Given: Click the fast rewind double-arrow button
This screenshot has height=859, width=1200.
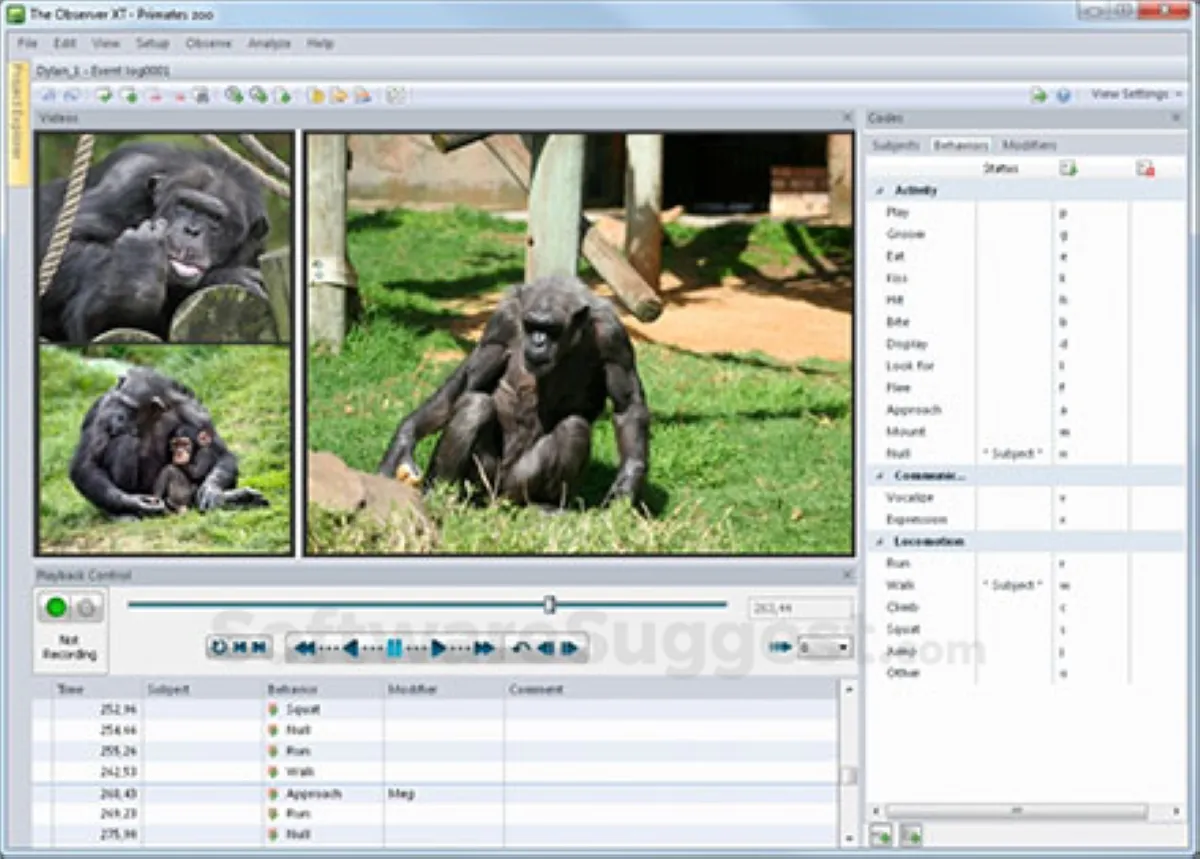Looking at the screenshot, I should point(305,648).
